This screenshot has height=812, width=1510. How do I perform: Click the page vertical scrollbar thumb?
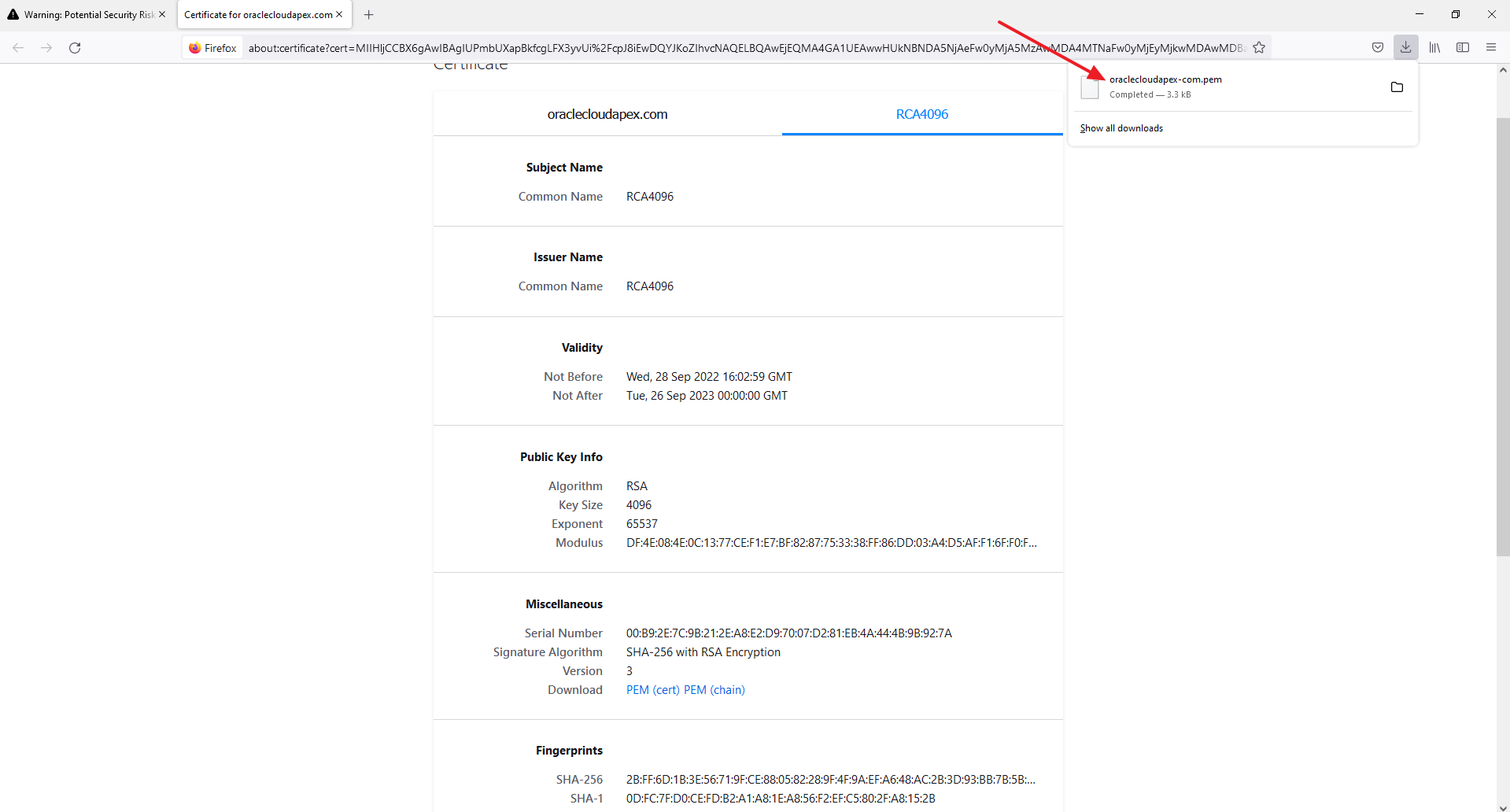point(1503,337)
